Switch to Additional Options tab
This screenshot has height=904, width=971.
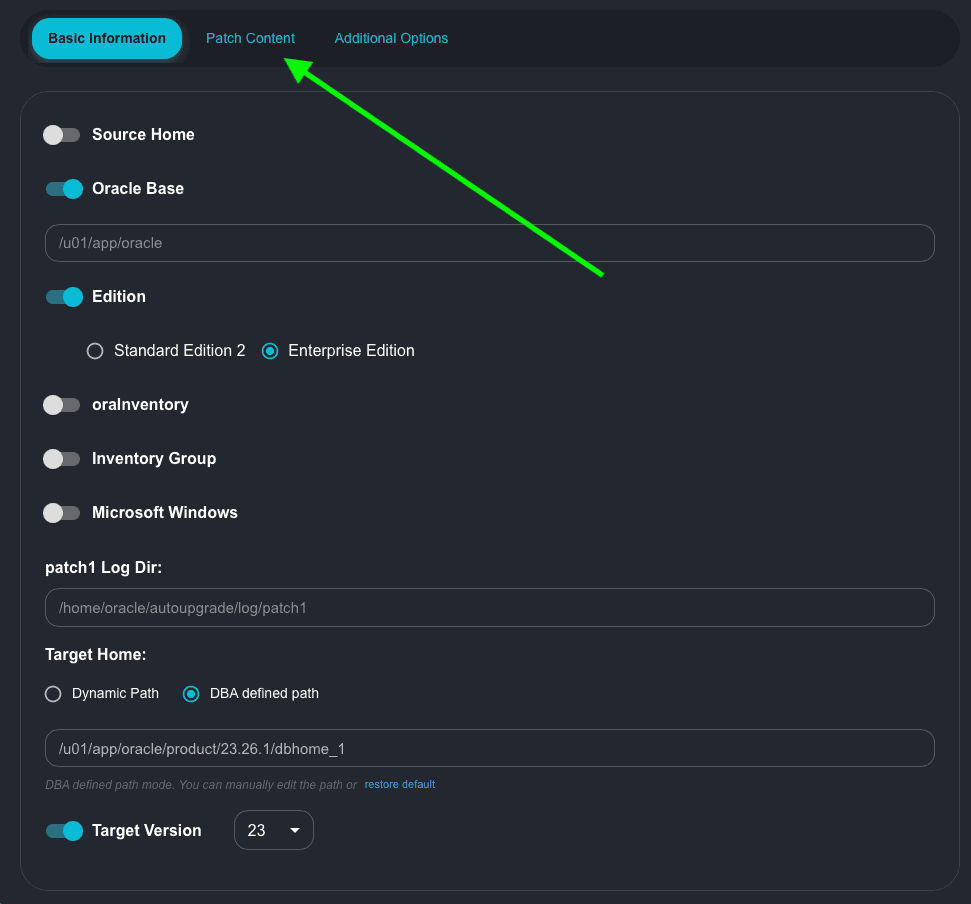tap(391, 39)
